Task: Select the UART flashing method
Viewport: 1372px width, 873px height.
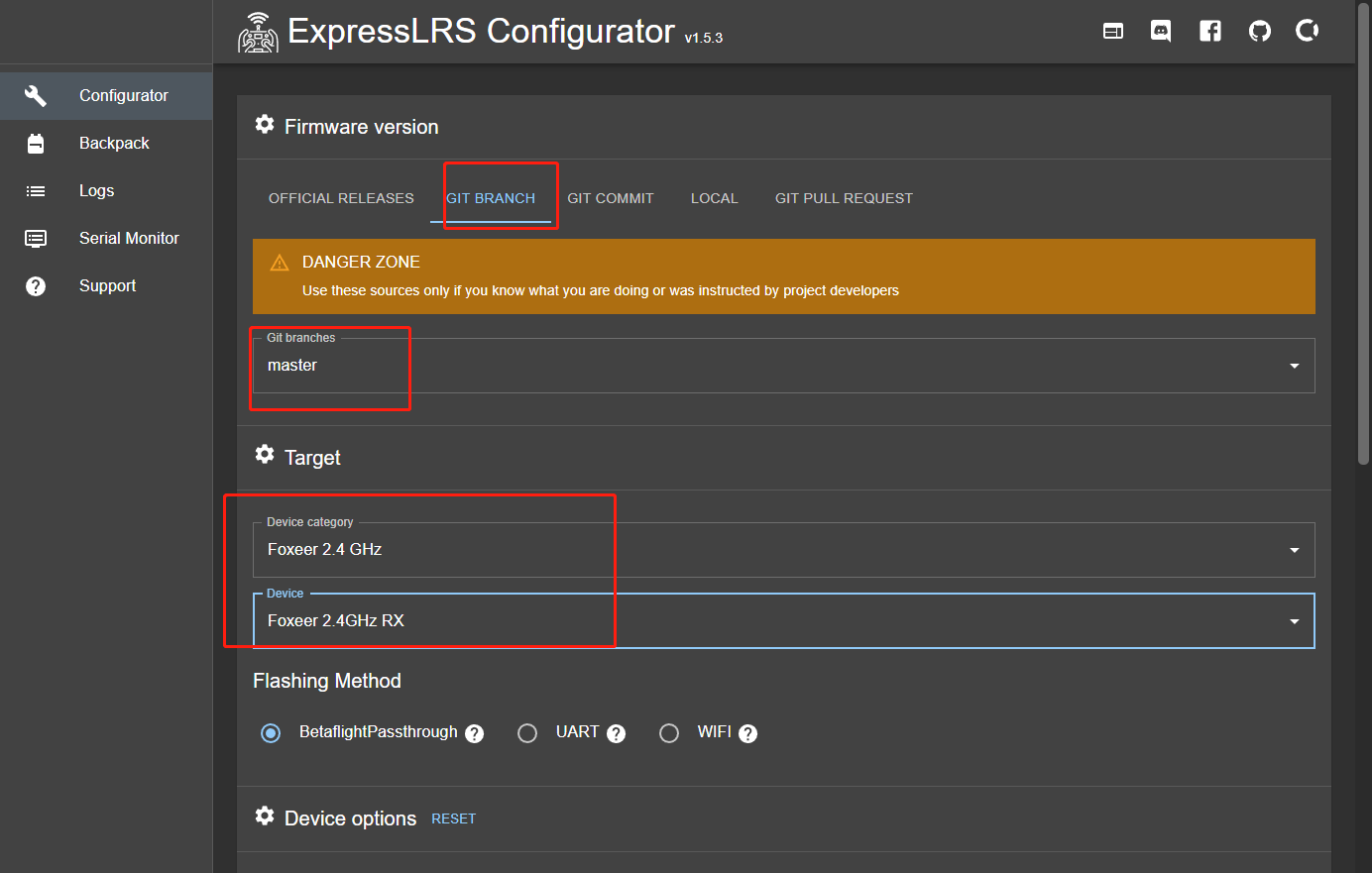Action: coord(527,733)
